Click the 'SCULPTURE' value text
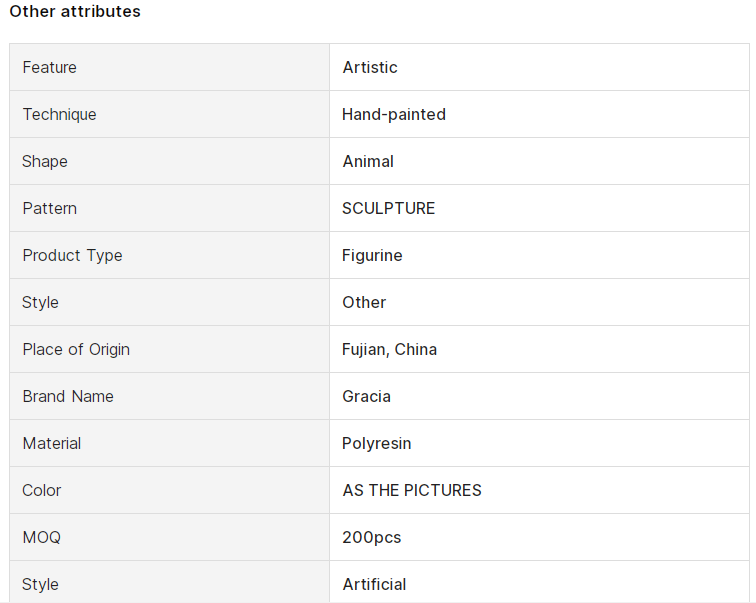 tap(389, 208)
